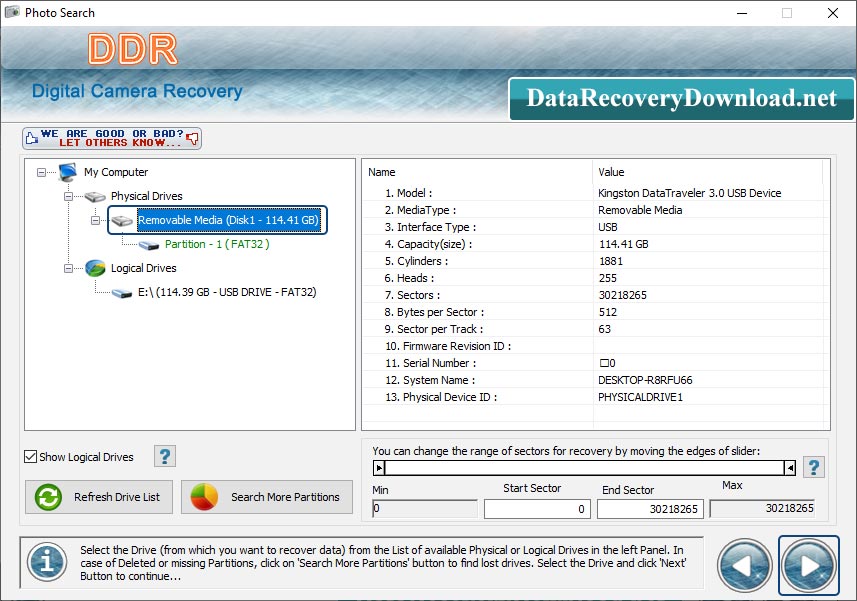Click Search More Partitions button
Screen dimensions: 857x601
(x=267, y=497)
